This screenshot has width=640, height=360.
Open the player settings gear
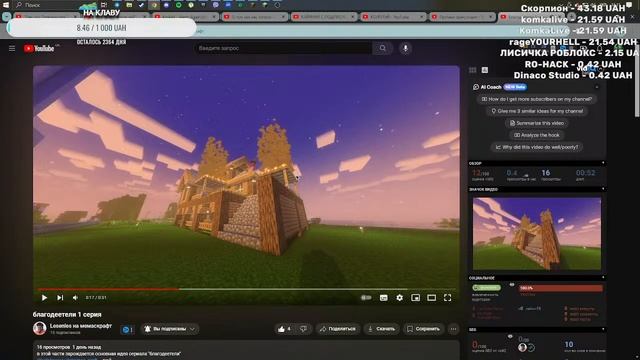tap(400, 298)
